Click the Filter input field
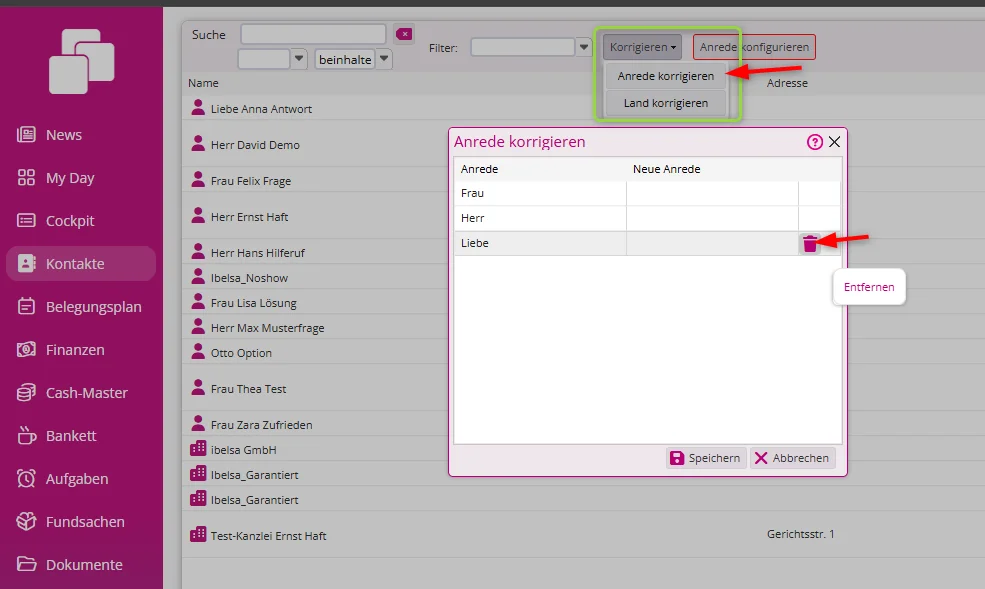 tap(523, 47)
